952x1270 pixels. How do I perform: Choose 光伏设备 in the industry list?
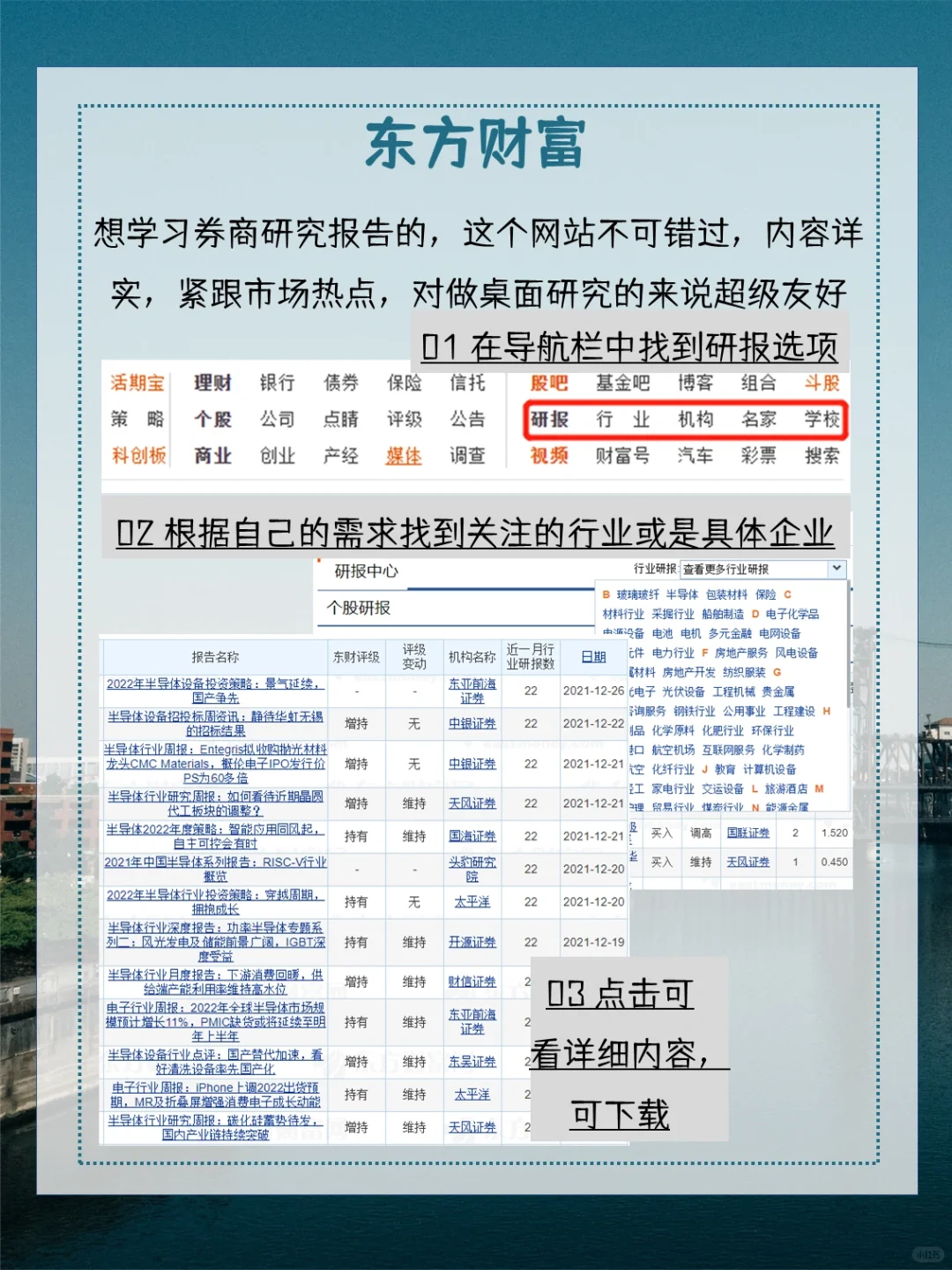[x=684, y=691]
